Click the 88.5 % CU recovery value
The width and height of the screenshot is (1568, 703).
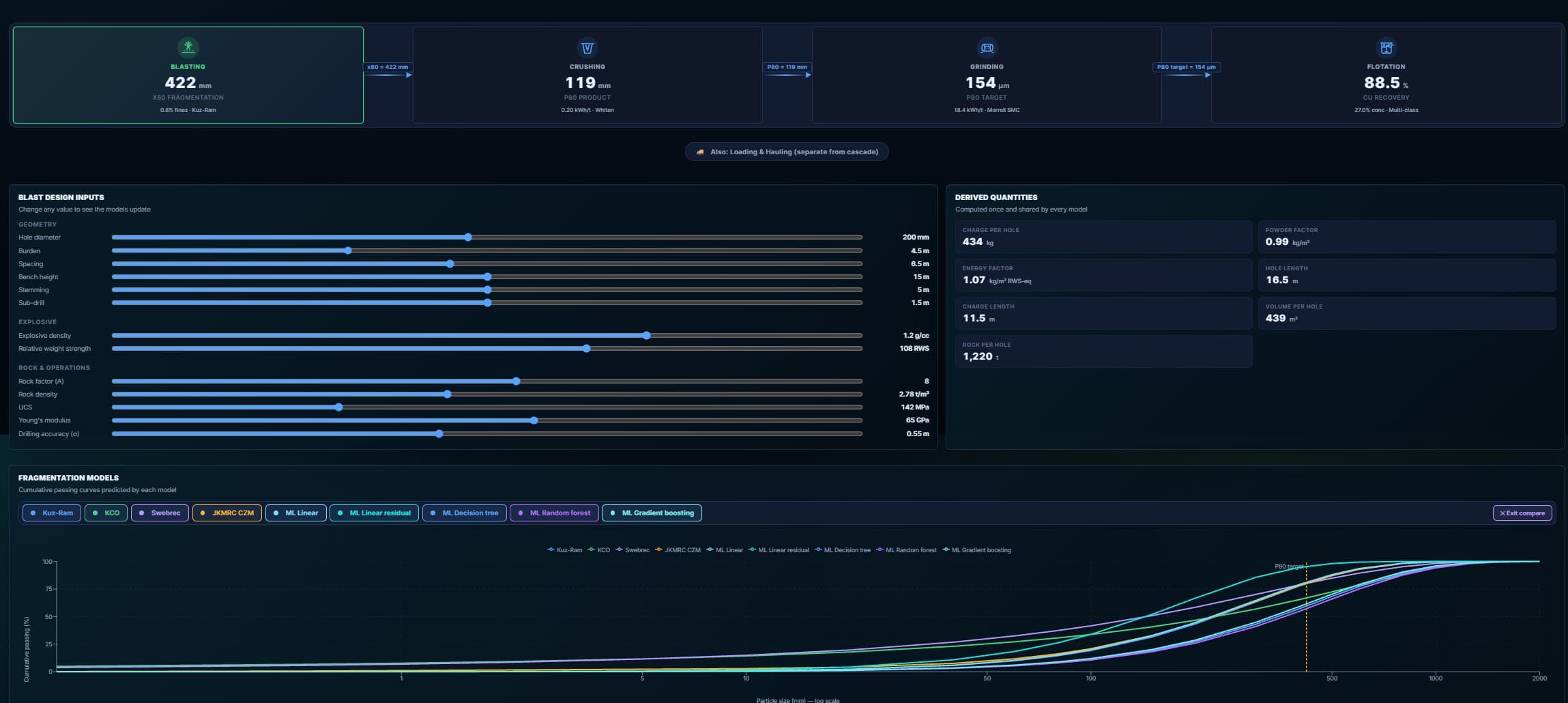1386,83
